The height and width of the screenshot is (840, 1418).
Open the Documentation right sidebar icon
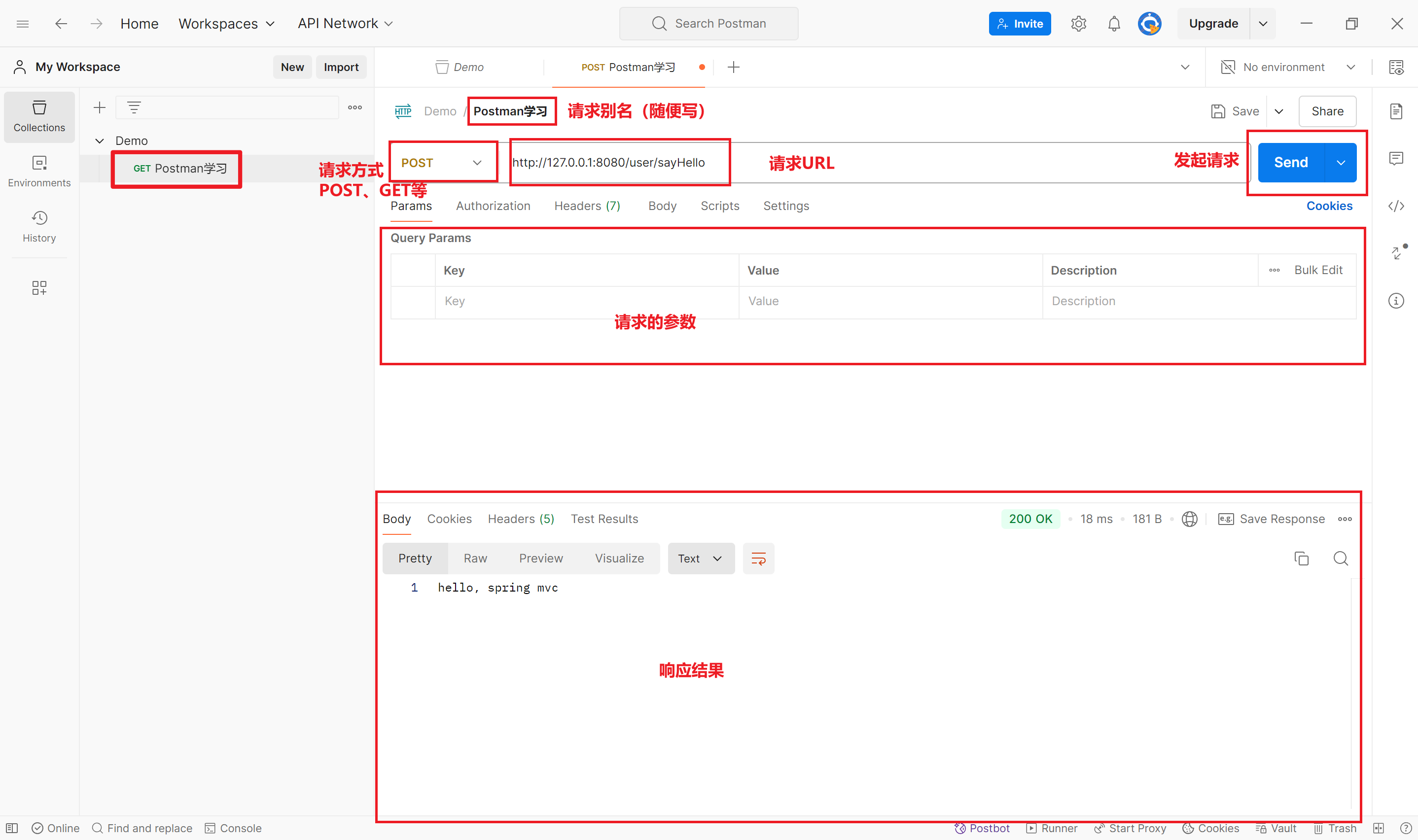click(1396, 111)
